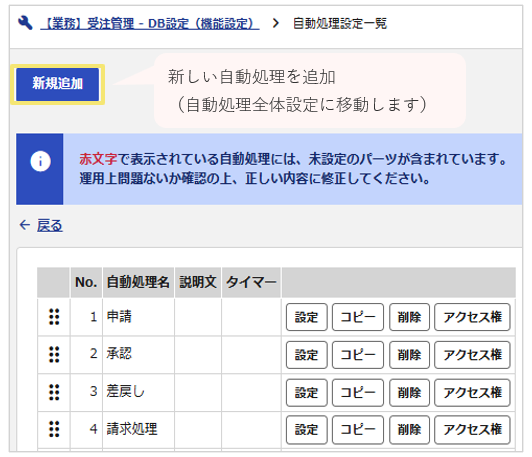
Task: Click コピー button for 差戻し row
Action: pyautogui.click(x=358, y=393)
